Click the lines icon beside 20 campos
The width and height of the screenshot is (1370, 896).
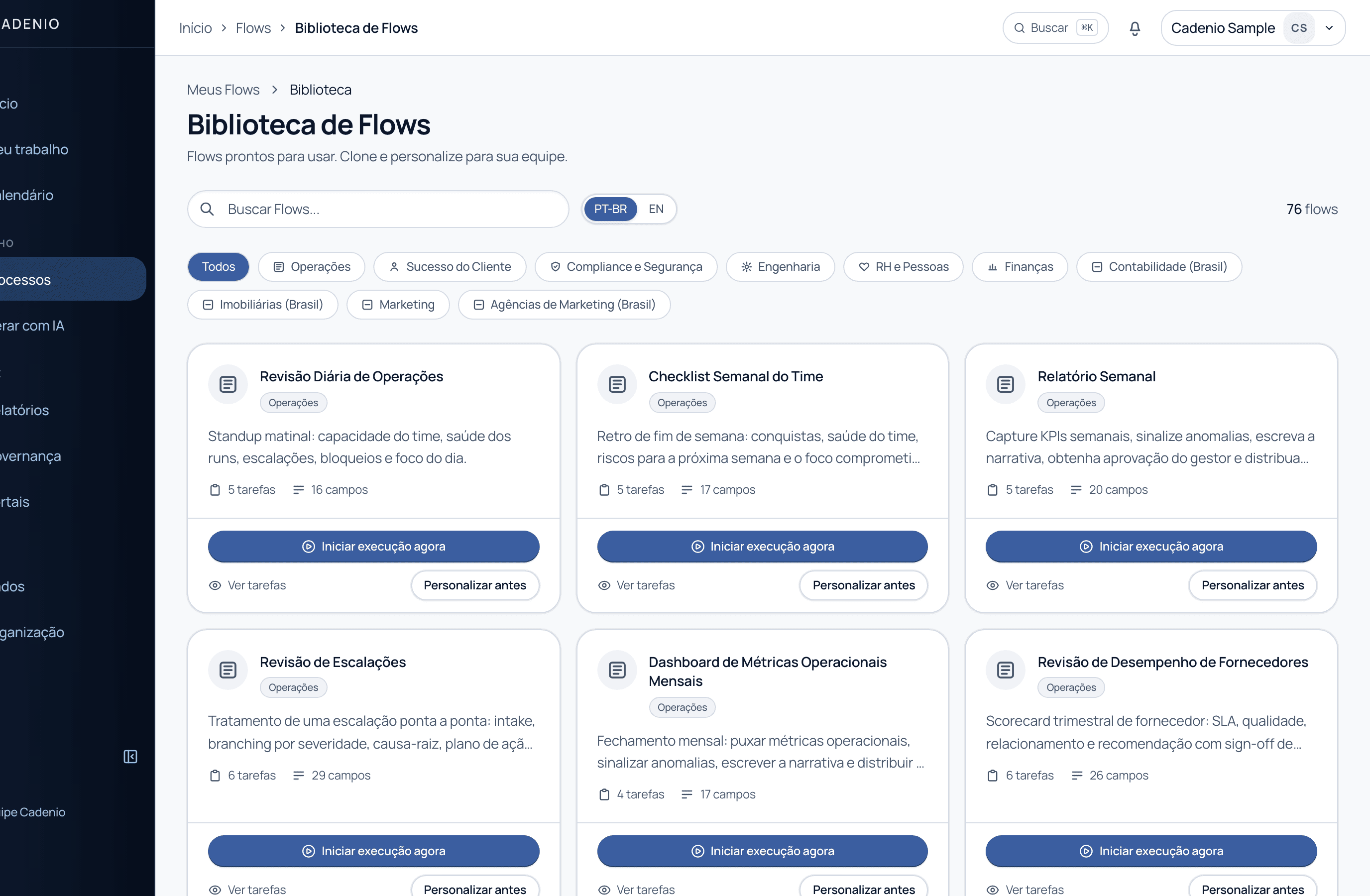pyautogui.click(x=1076, y=490)
